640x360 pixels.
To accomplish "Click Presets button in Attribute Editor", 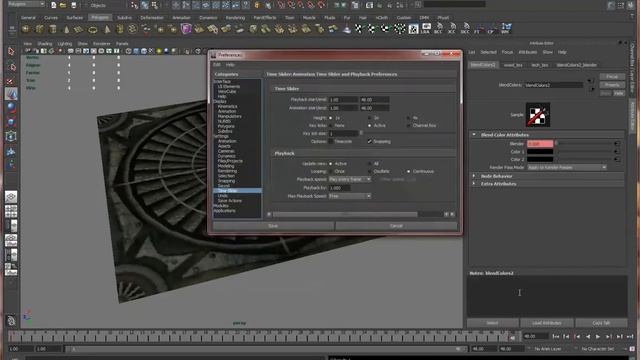I will [x=612, y=85].
